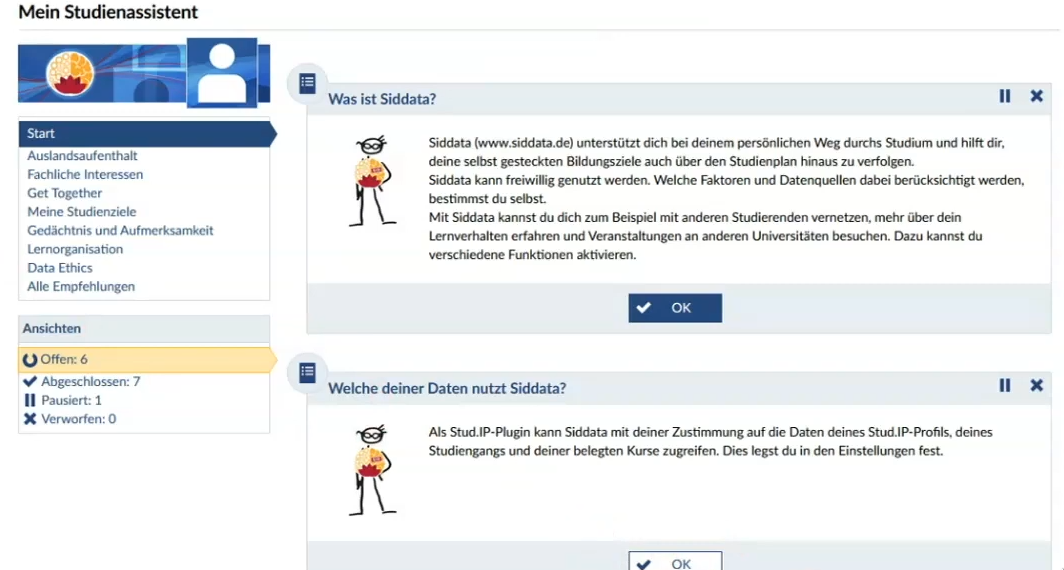1064x570 pixels.
Task: Select Start in the sidebar
Action: coord(145,134)
